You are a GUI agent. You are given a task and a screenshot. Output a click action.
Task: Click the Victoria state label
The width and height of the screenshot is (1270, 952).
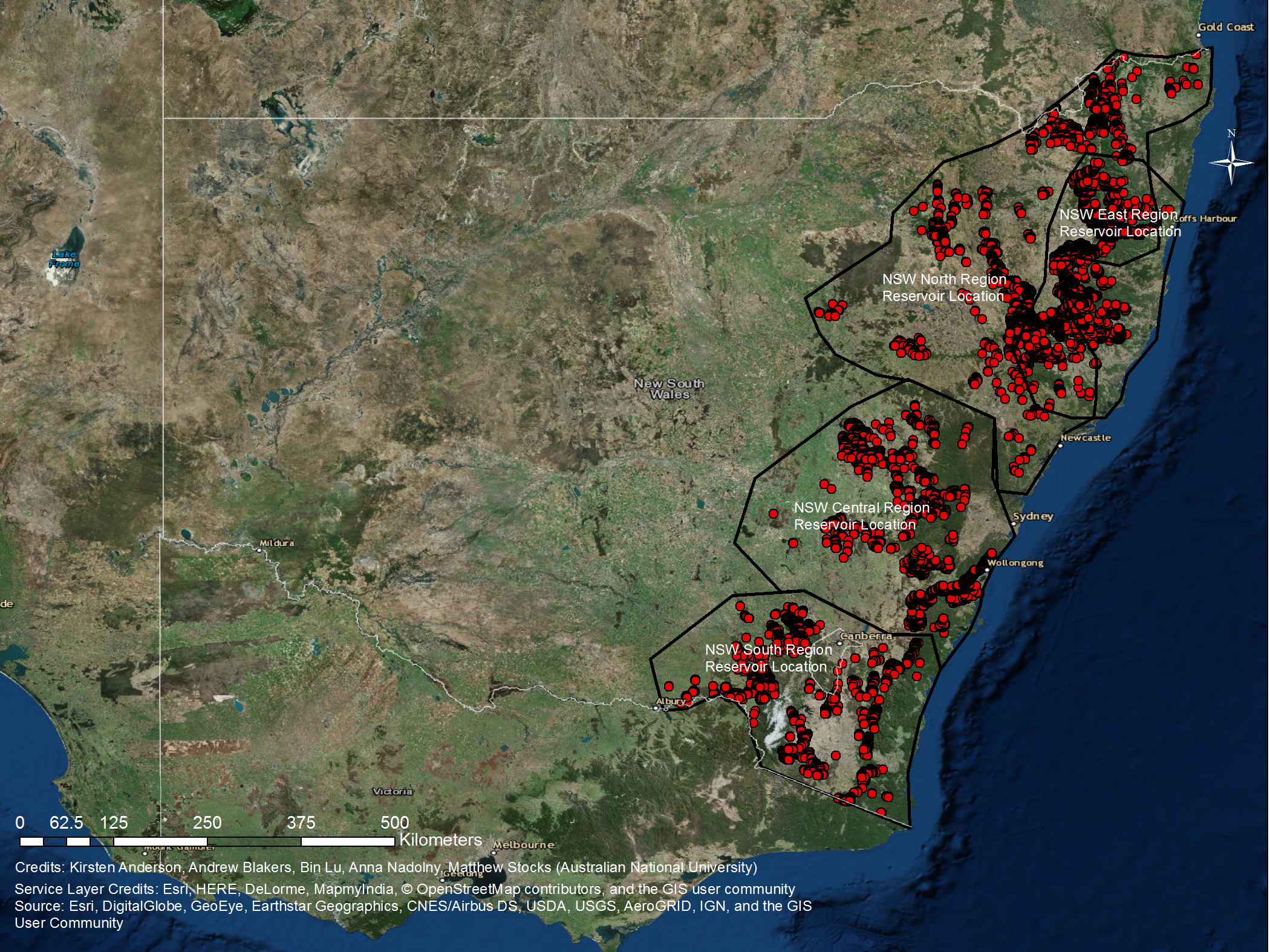pyautogui.click(x=392, y=791)
